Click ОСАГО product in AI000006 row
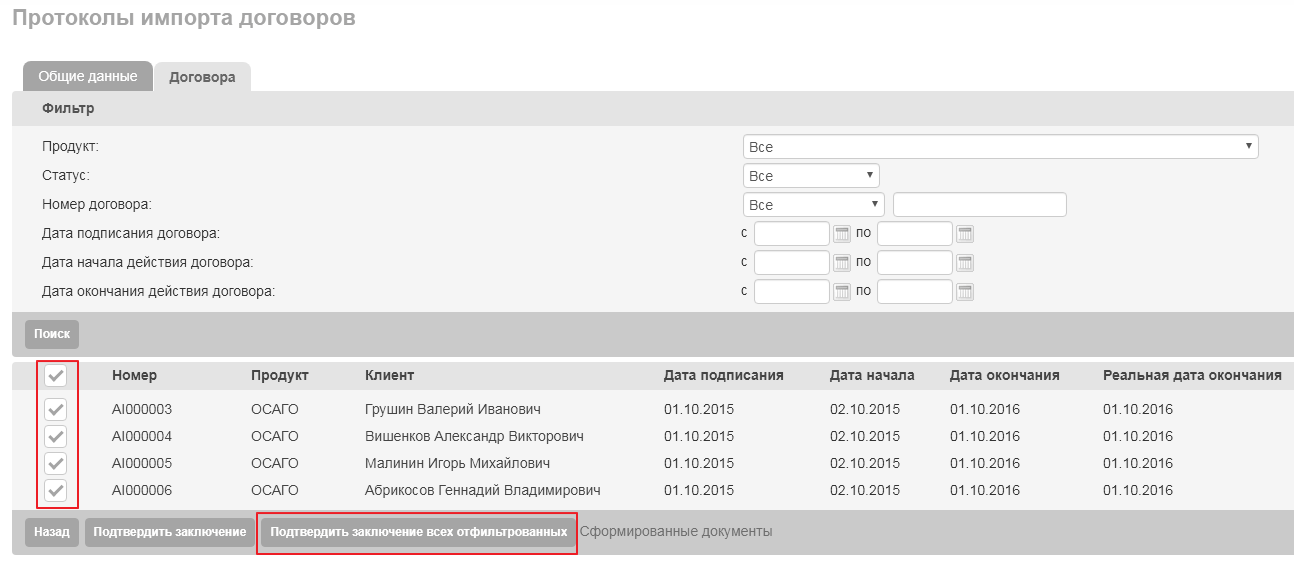The height and width of the screenshot is (561, 1294). point(275,490)
